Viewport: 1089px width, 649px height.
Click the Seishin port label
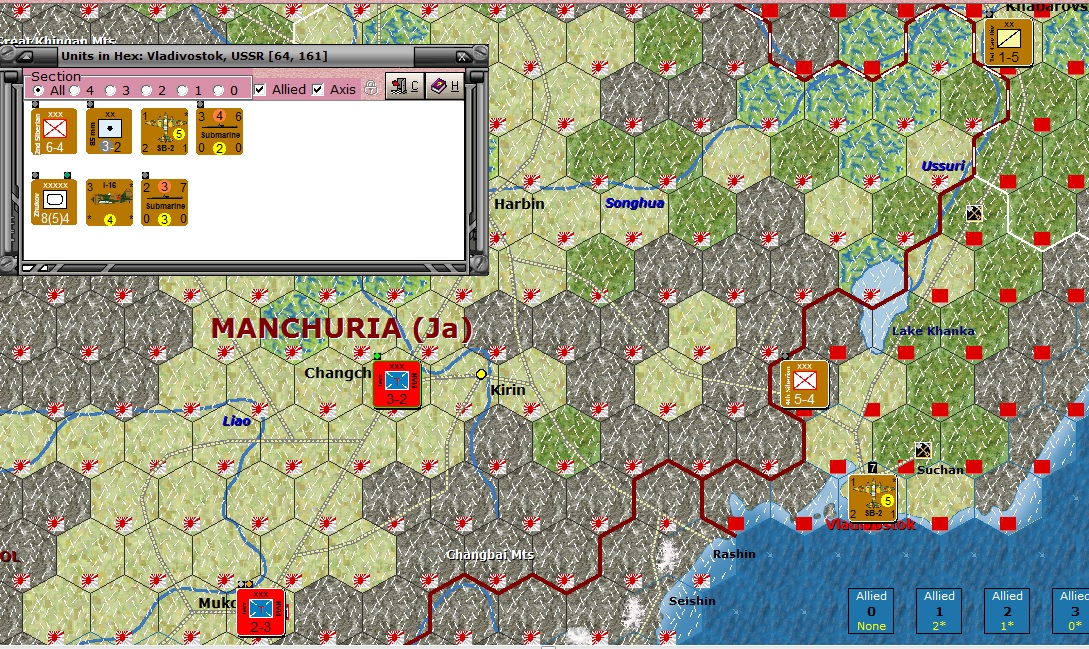point(692,601)
